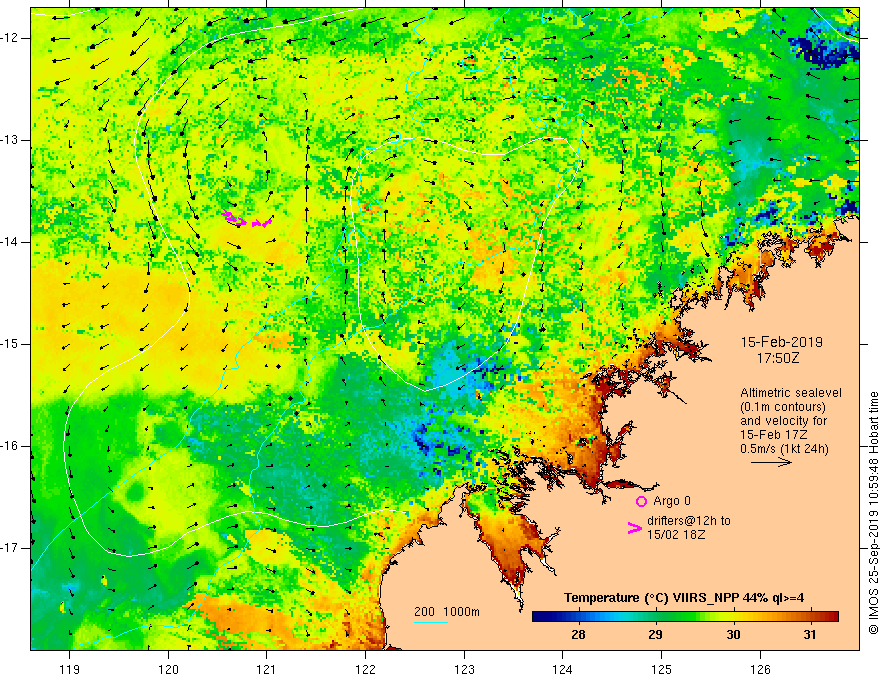Click the '28' color bar label
This screenshot has width=880, height=680.
pos(578,635)
